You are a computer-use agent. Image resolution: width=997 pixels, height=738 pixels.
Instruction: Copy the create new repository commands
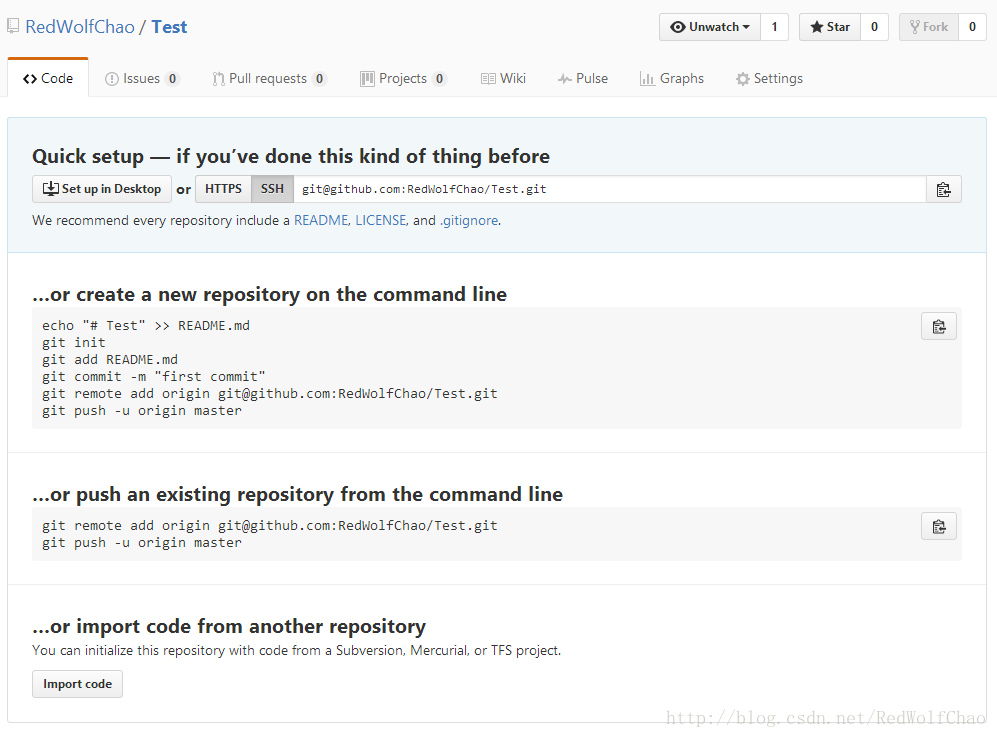tap(939, 327)
